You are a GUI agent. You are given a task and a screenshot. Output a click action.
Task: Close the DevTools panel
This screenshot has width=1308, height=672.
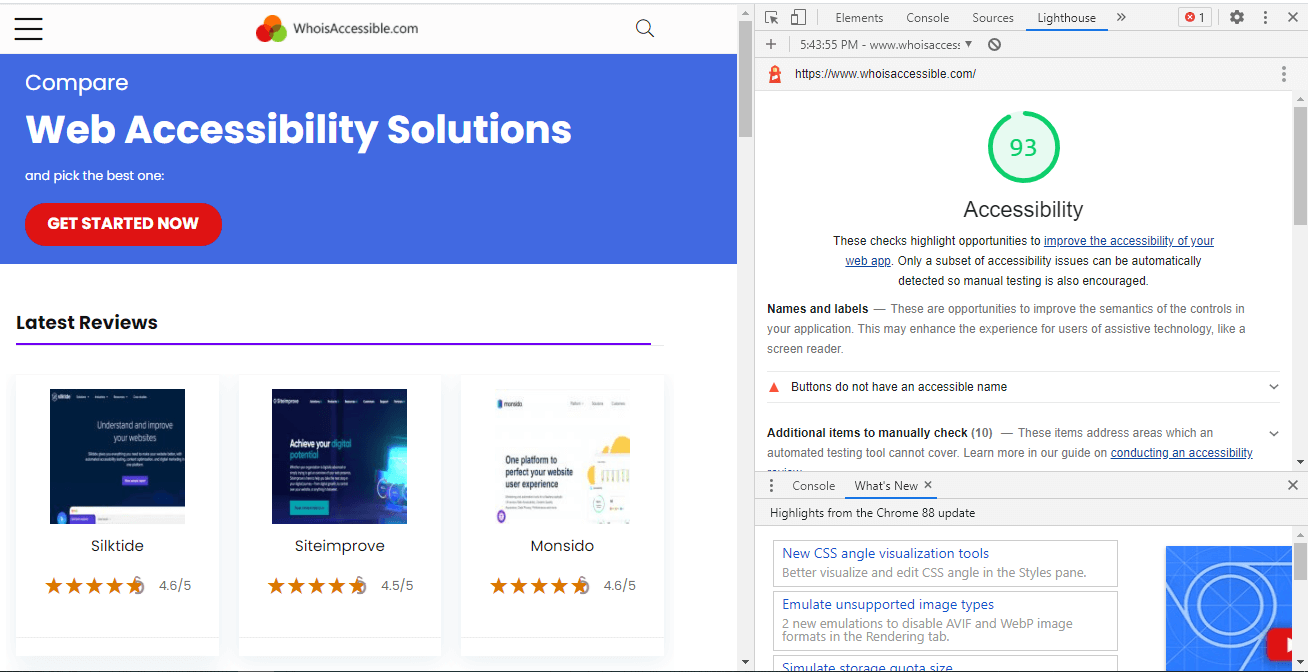(x=1291, y=18)
